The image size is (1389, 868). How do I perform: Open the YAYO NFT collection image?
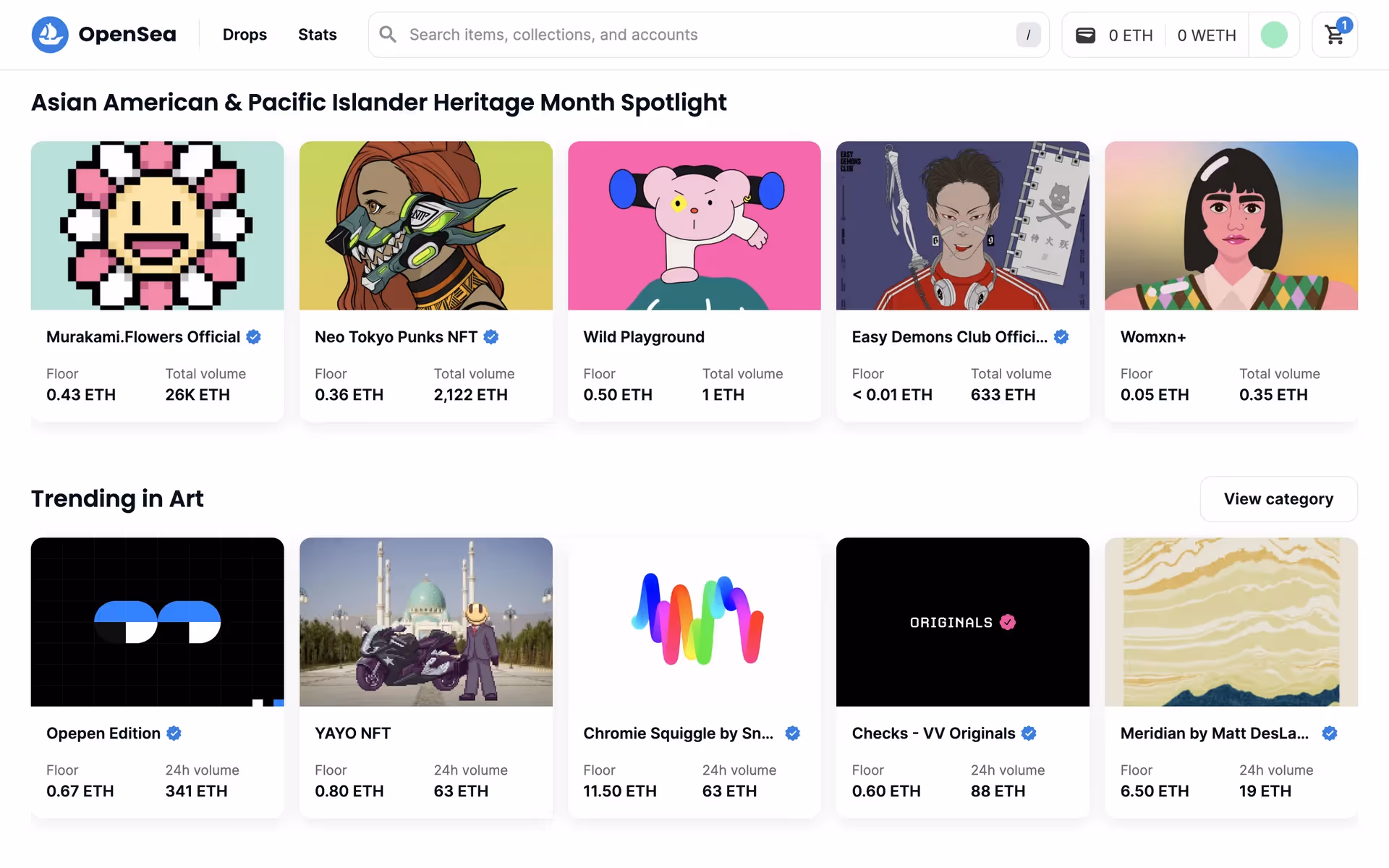tap(425, 622)
